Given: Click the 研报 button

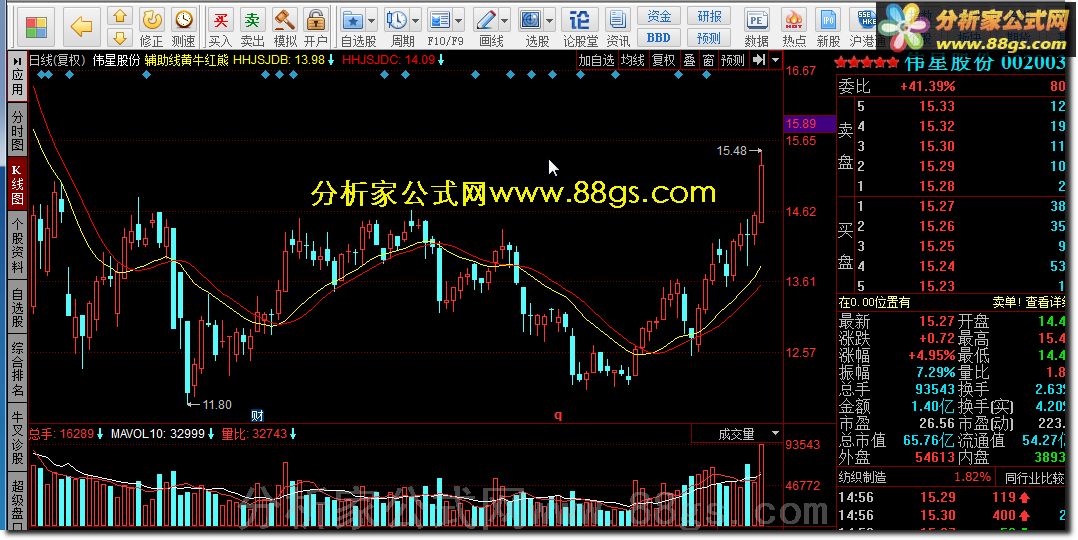Looking at the screenshot, I should coord(710,16).
